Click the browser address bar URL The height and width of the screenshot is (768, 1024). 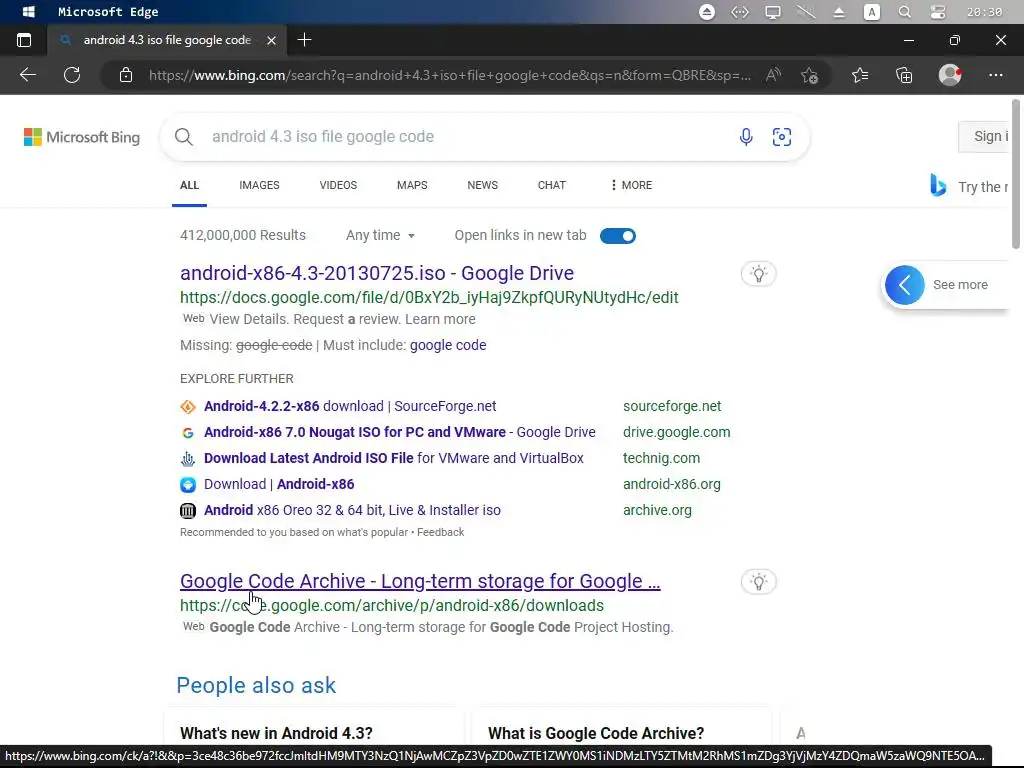(x=449, y=75)
